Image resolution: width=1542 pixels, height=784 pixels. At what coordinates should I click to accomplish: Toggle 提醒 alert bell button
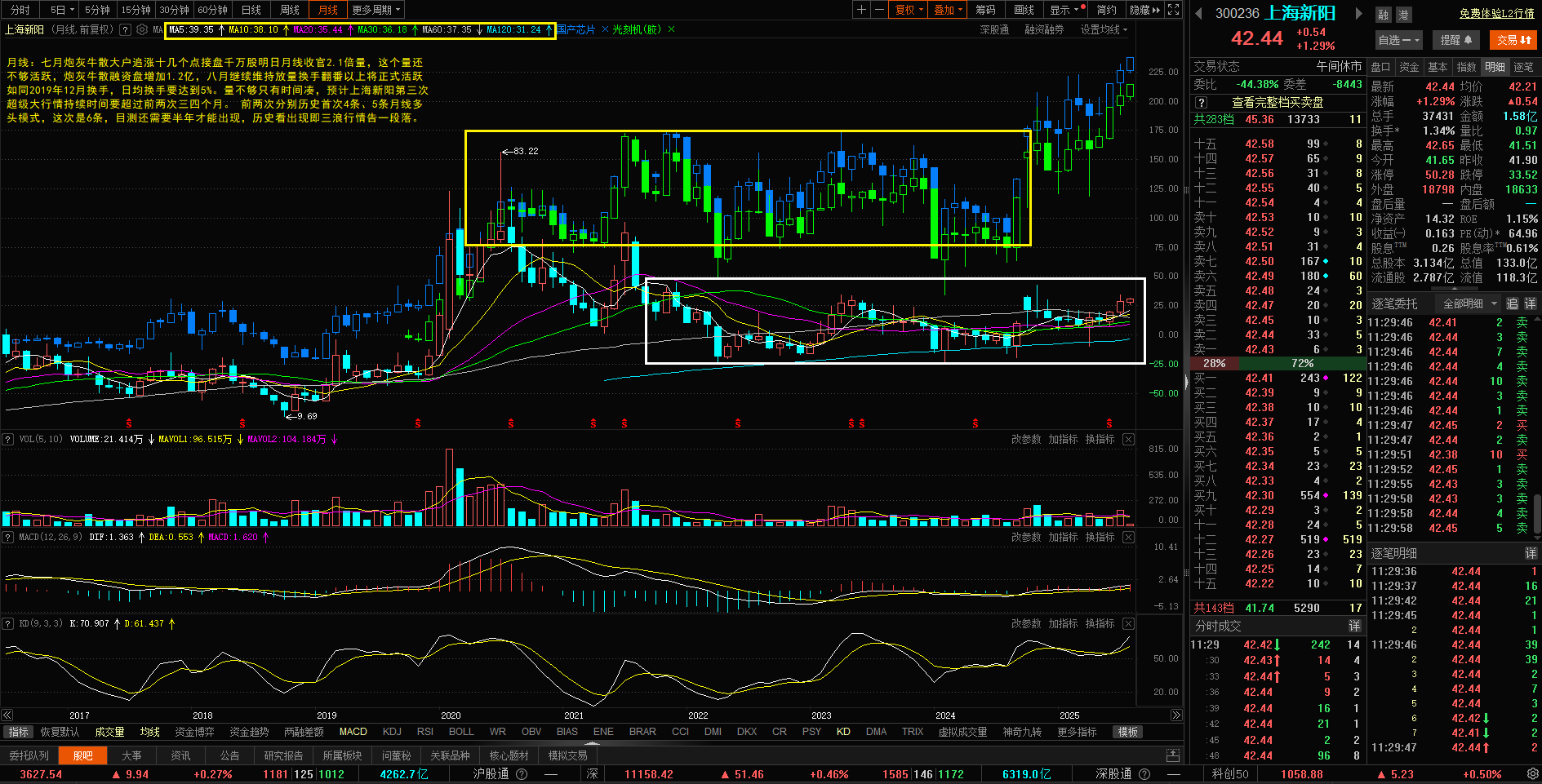point(1456,39)
